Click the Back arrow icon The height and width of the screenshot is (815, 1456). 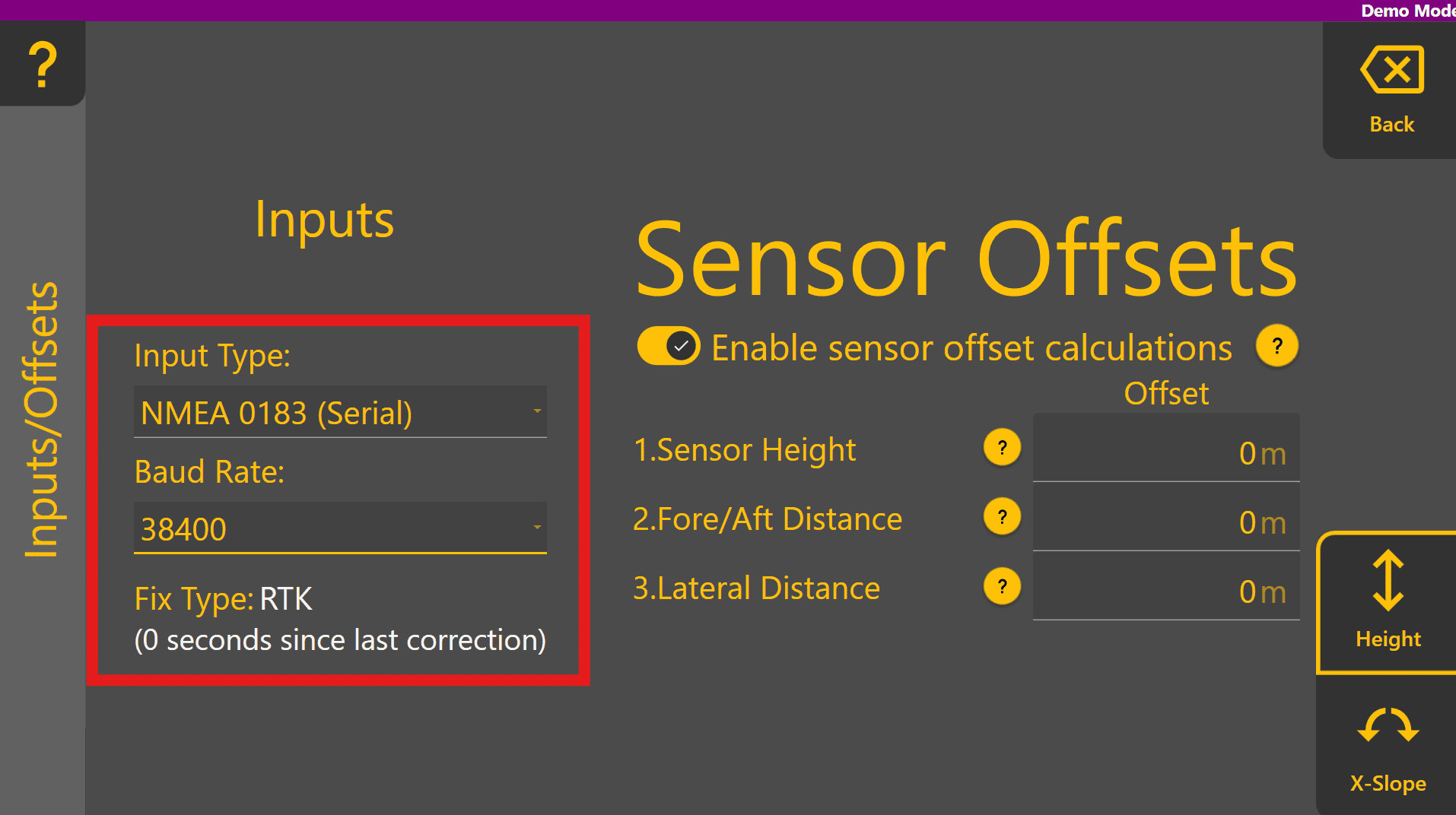(x=1391, y=70)
